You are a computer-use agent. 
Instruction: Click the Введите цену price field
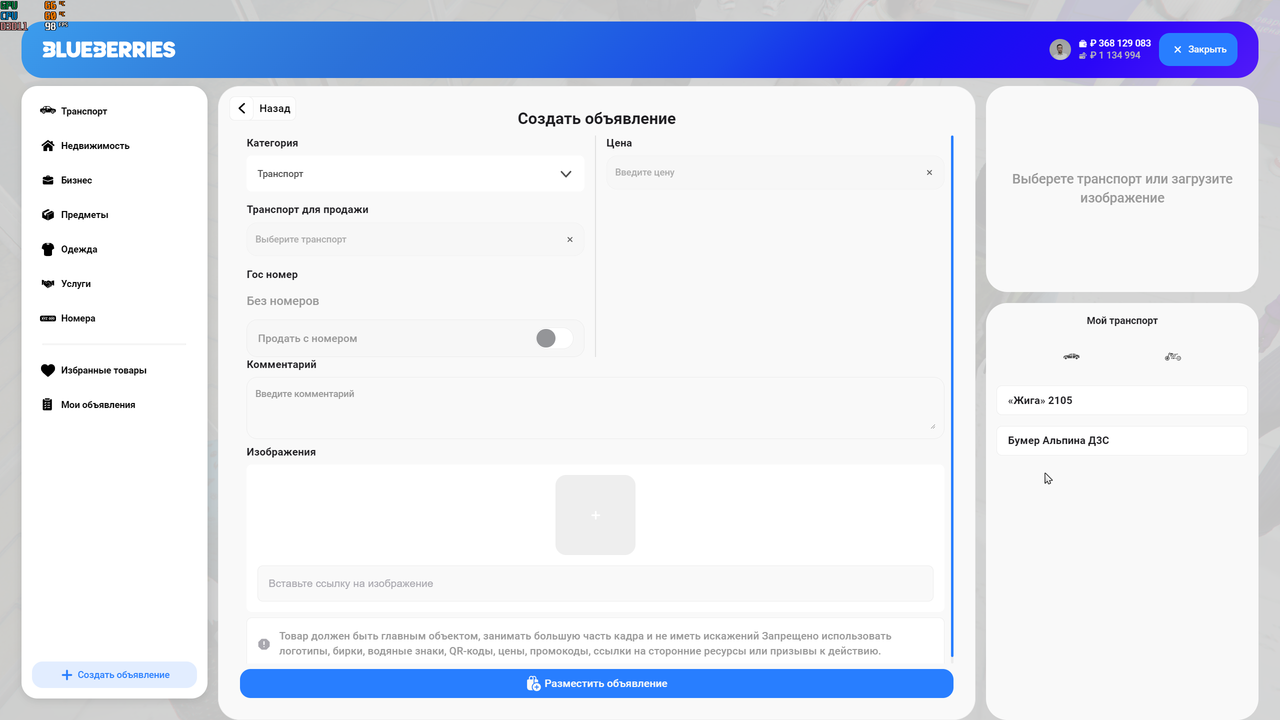(x=774, y=172)
